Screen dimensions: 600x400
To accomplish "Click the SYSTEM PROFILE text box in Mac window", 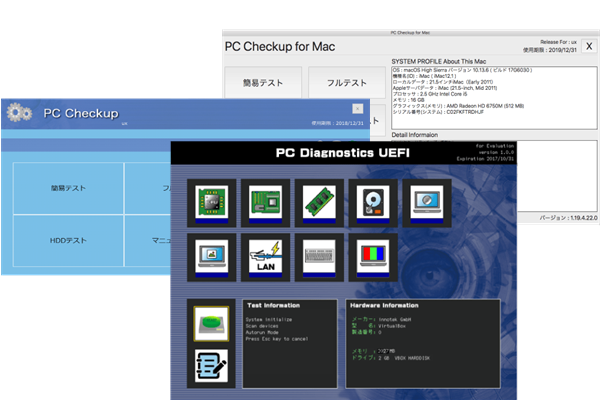I will pos(494,98).
